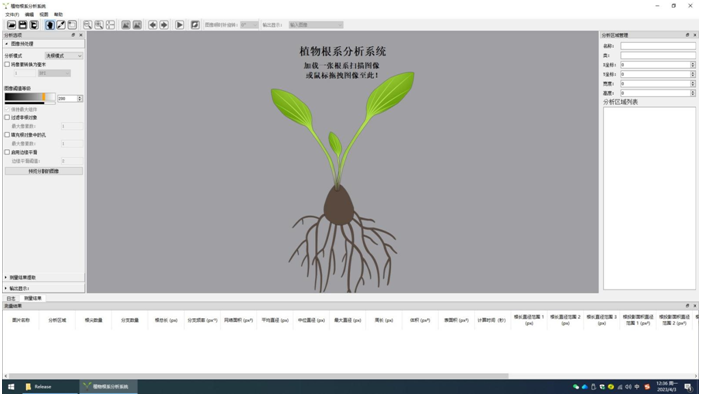
Task: Close the left analysis options panel
Action: point(81,35)
